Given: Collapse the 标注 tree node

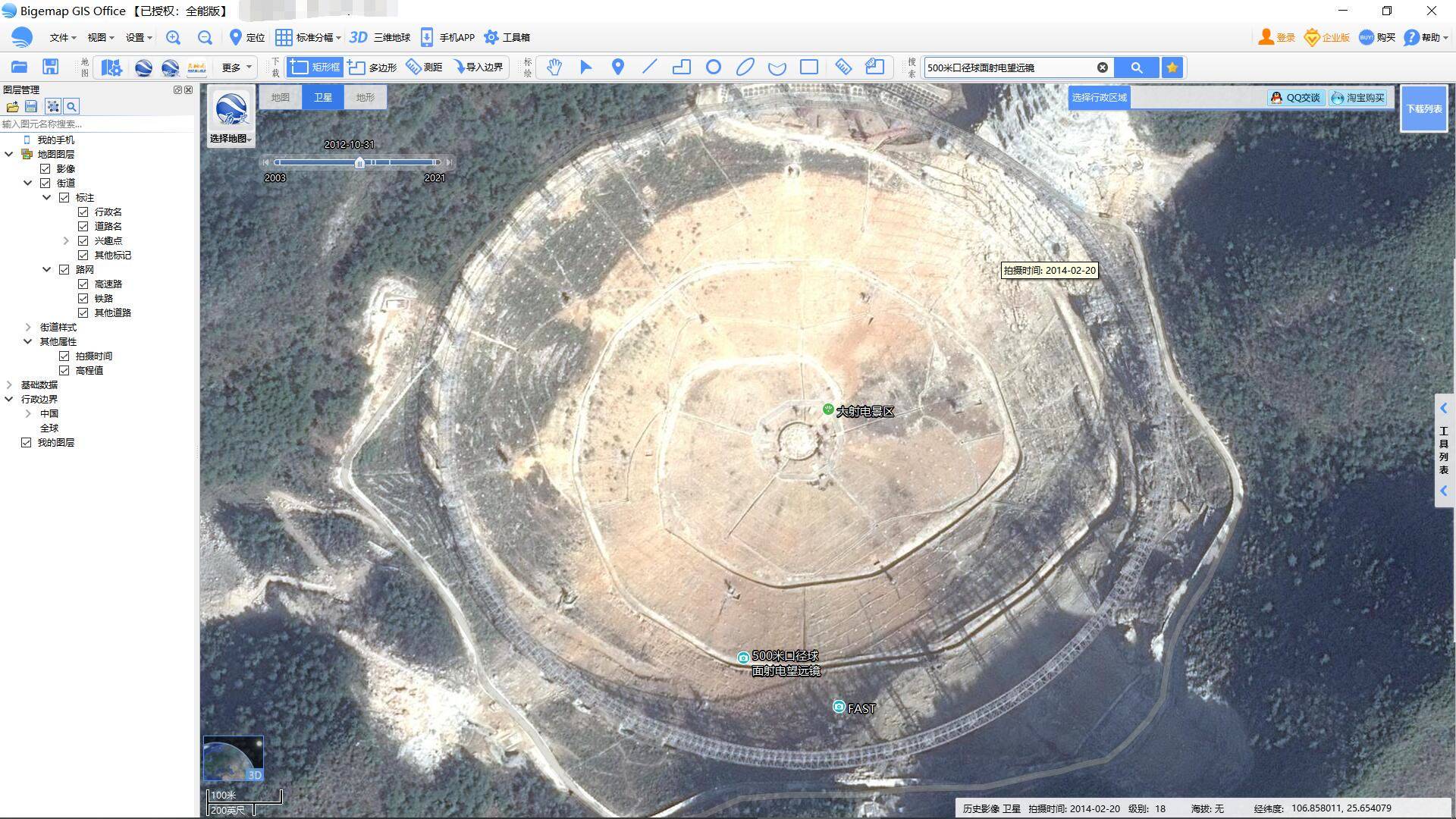Looking at the screenshot, I should [47, 198].
